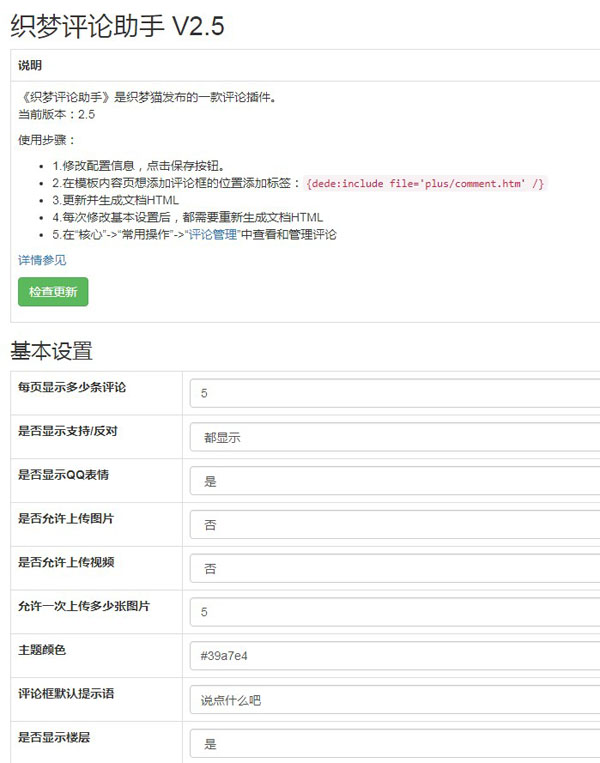Click the 是否显示QQ表情 label

click(63, 475)
